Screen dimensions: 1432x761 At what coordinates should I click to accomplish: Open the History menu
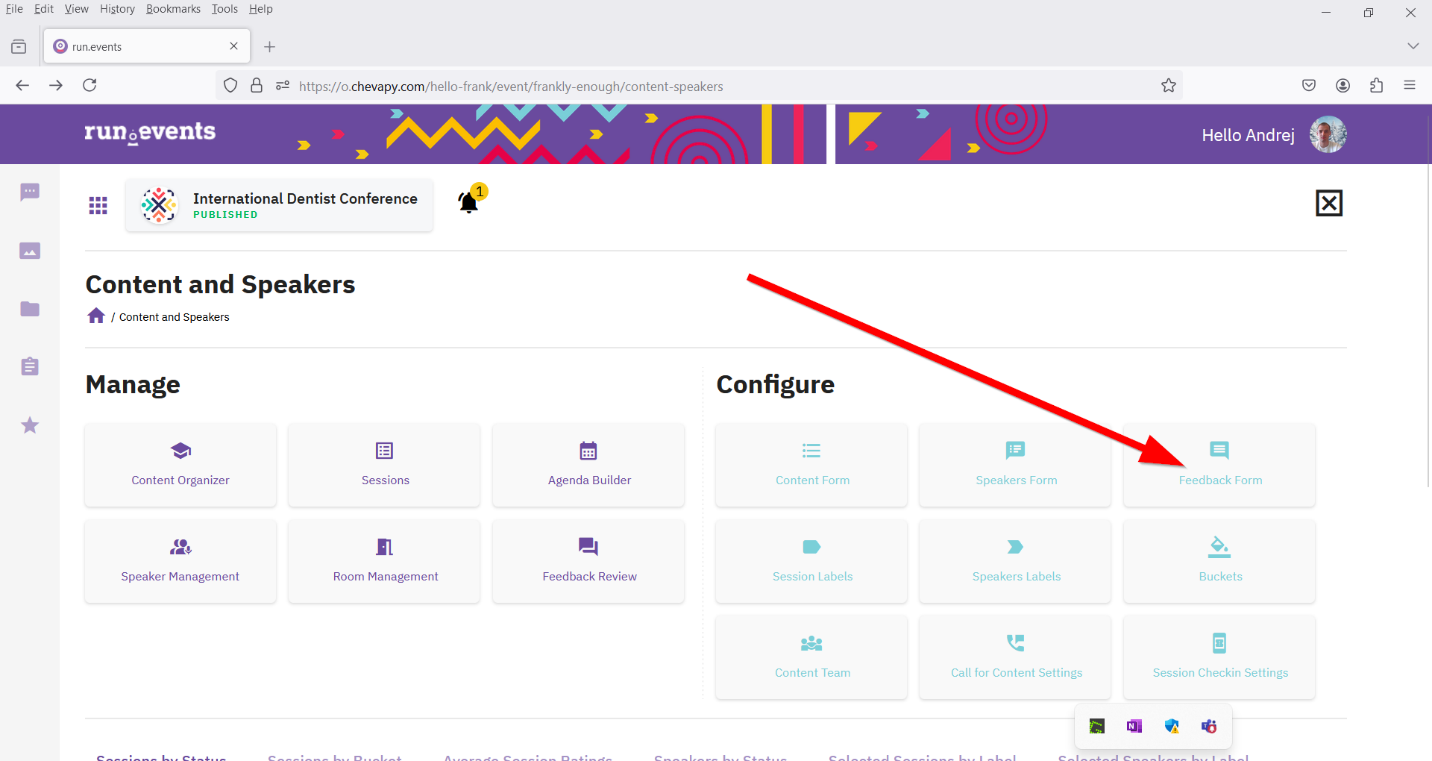point(117,9)
